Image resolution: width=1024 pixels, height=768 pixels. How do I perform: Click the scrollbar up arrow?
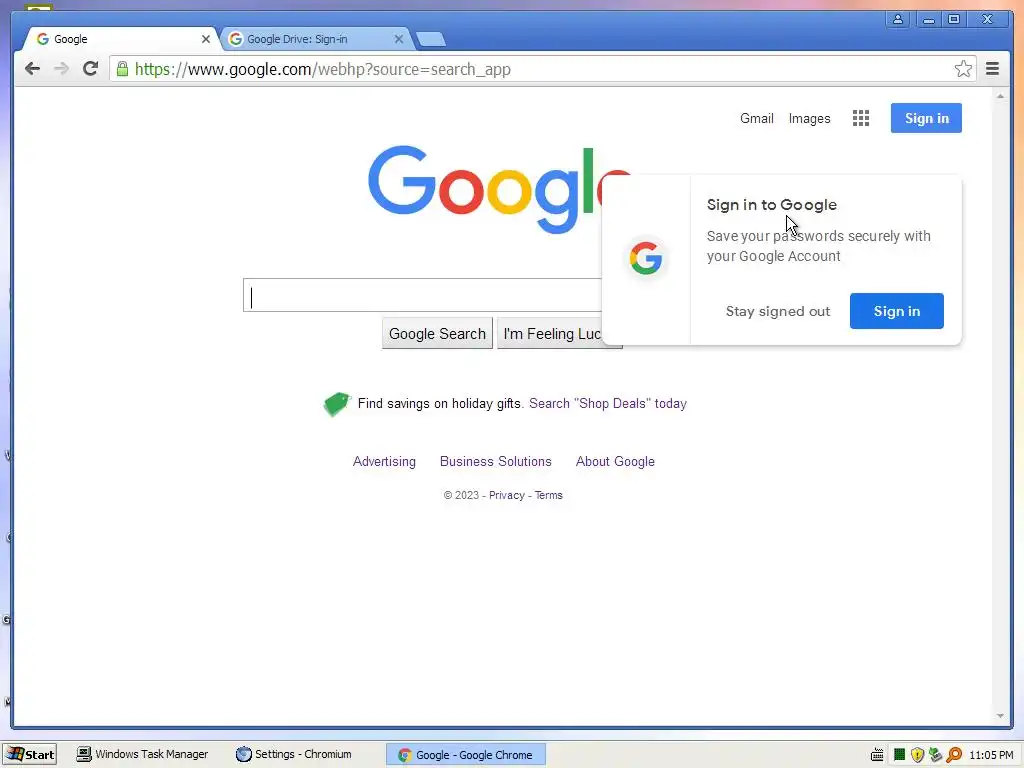(x=1000, y=96)
